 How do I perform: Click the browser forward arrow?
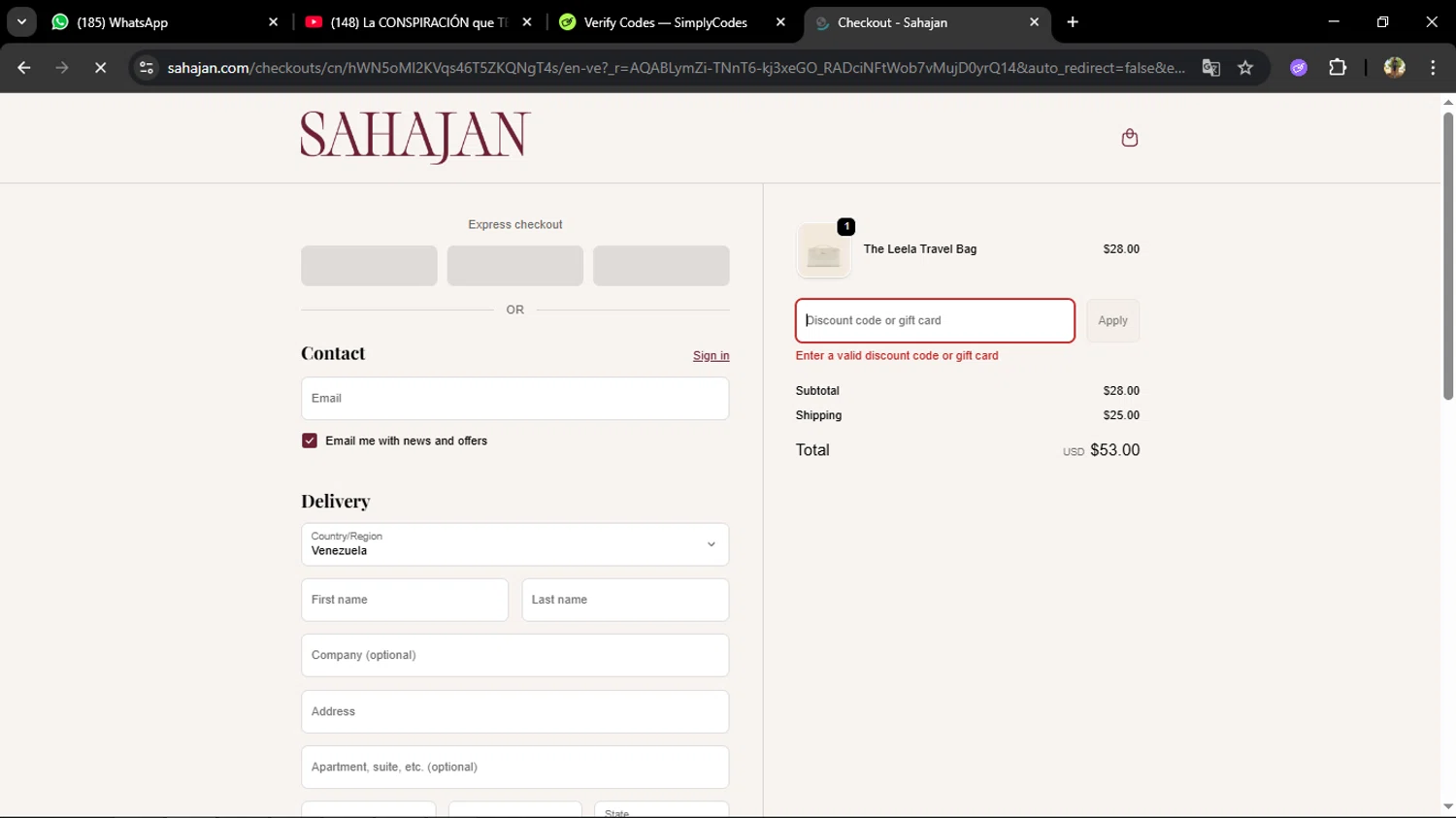click(62, 68)
